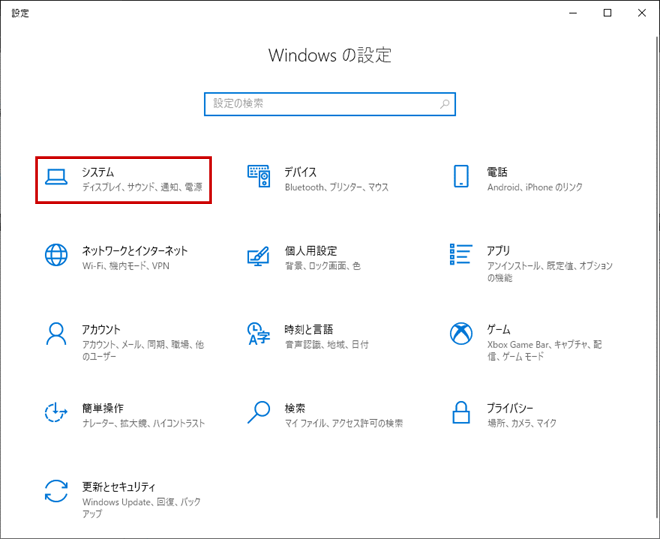Screen dimensions: 660x539
Task: Click the ディスプレイ、サウンド、通知、電源 description
Action: click(x=142, y=187)
